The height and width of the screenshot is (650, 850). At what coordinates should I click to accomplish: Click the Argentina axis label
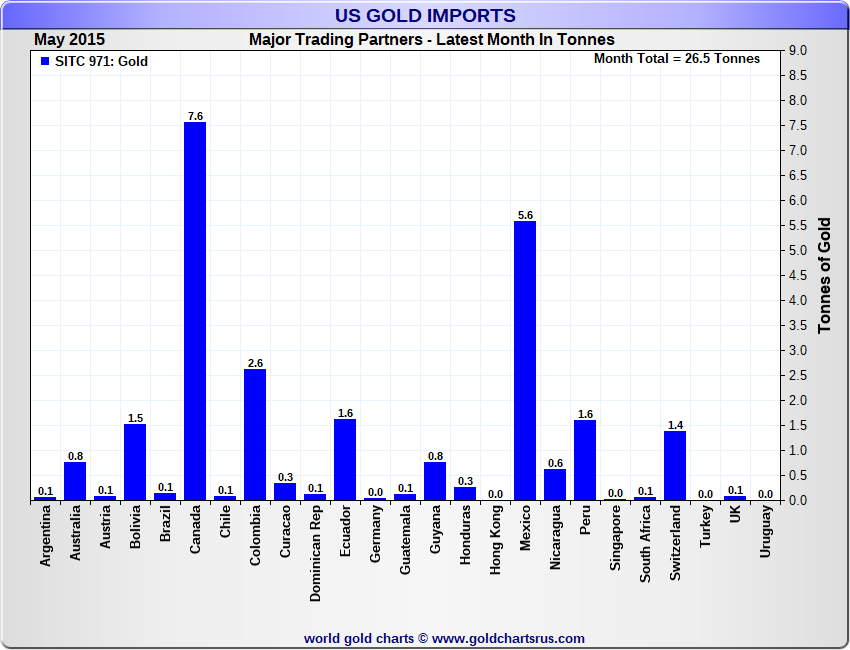45,536
